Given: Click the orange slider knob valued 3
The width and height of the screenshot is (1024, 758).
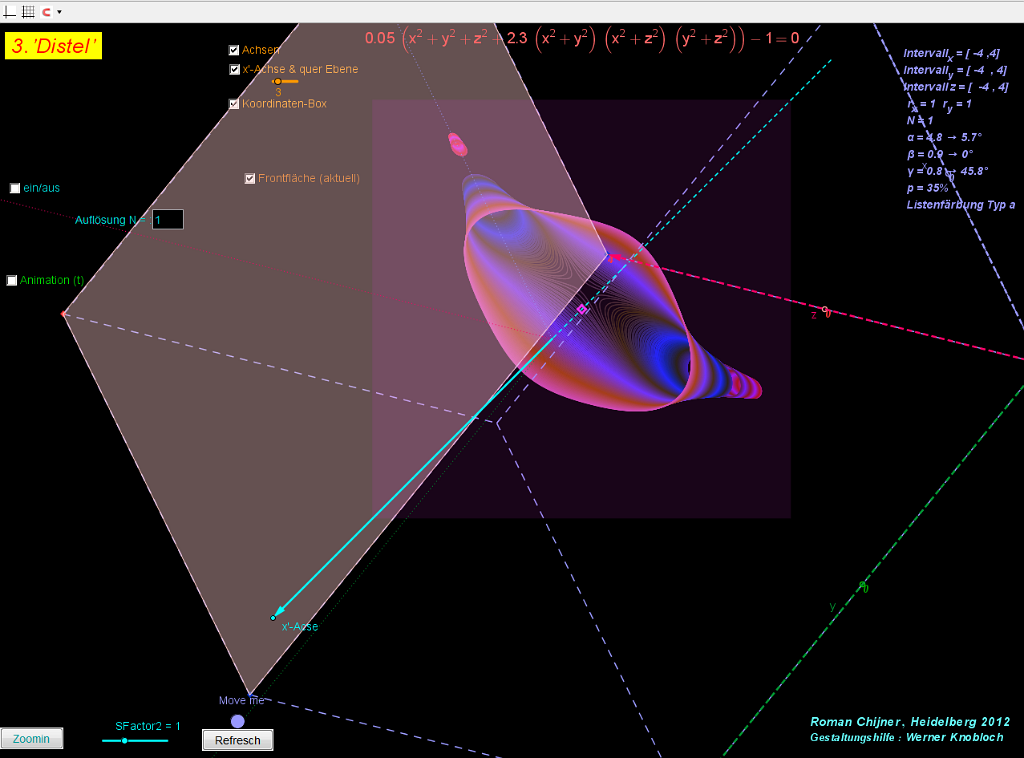Looking at the screenshot, I should point(278,82).
